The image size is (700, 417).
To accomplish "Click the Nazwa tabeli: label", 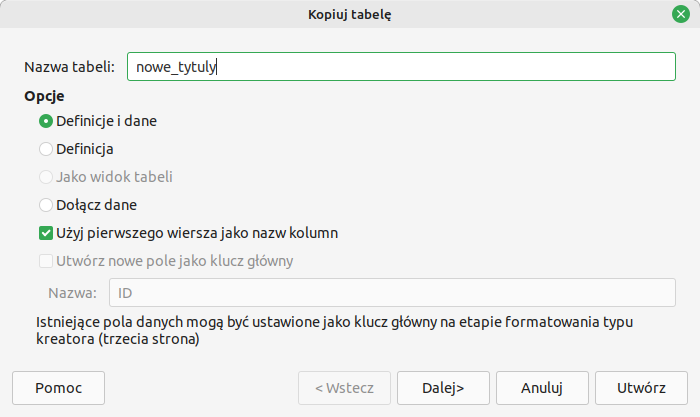I will coord(70,67).
